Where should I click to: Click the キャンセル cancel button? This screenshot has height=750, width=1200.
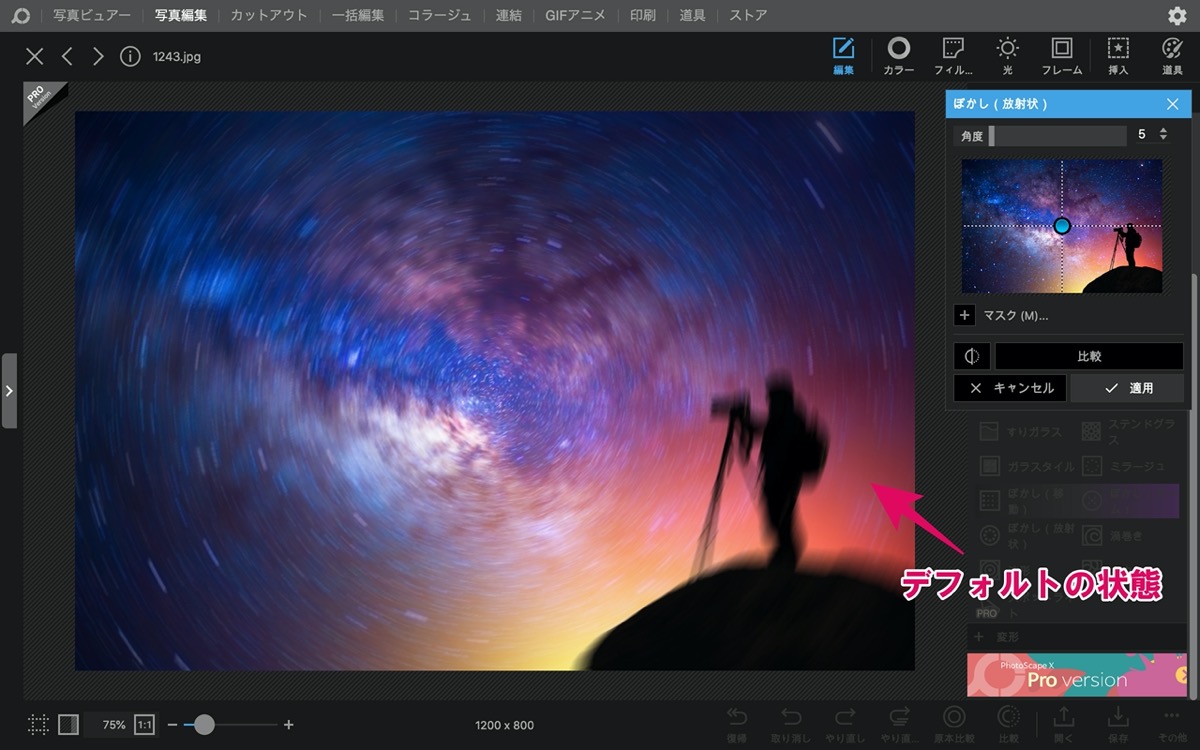[1011, 388]
